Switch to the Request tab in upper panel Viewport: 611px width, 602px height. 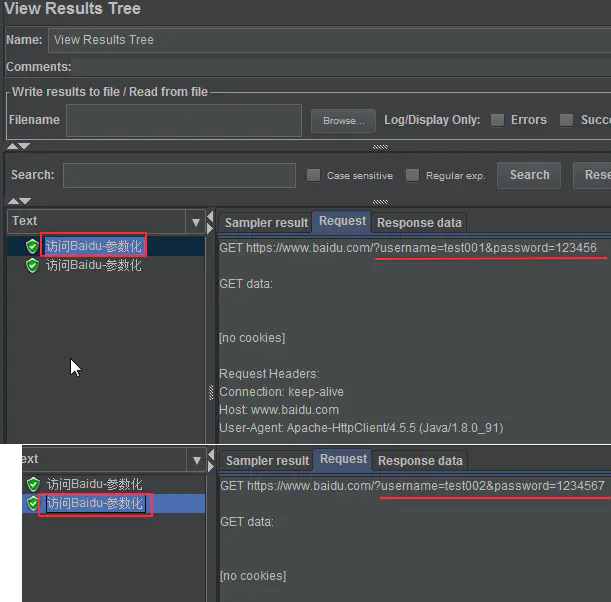(342, 221)
